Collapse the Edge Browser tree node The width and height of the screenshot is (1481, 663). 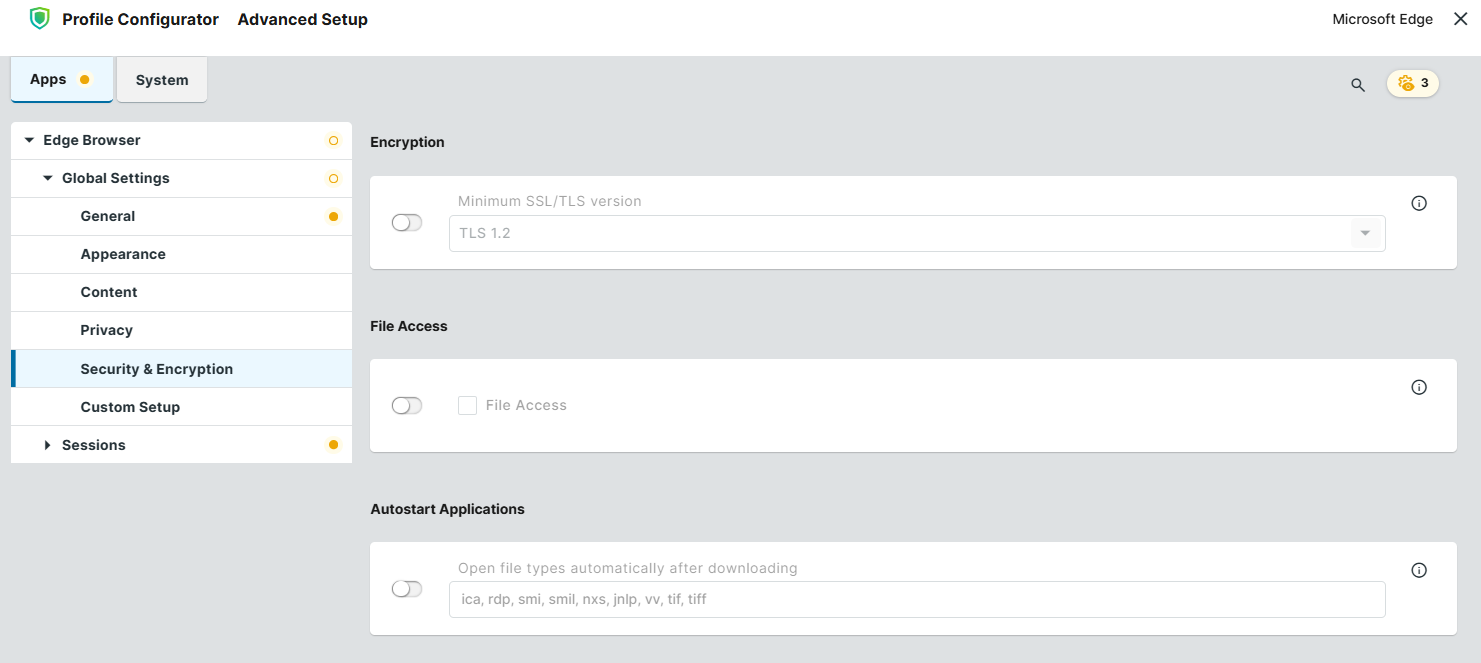[29, 140]
